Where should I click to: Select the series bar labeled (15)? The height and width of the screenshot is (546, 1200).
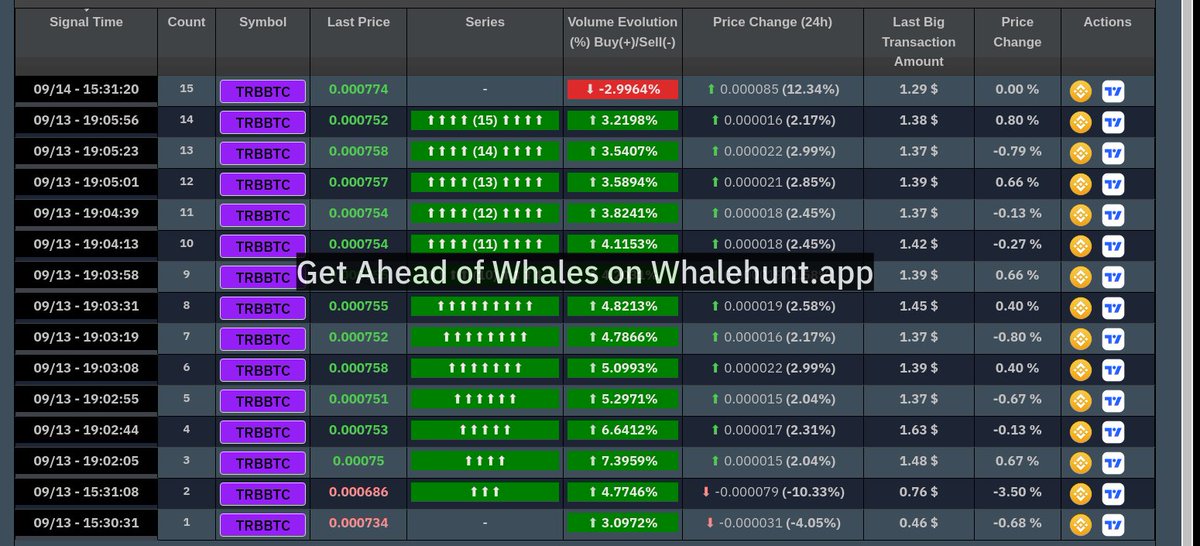point(485,121)
